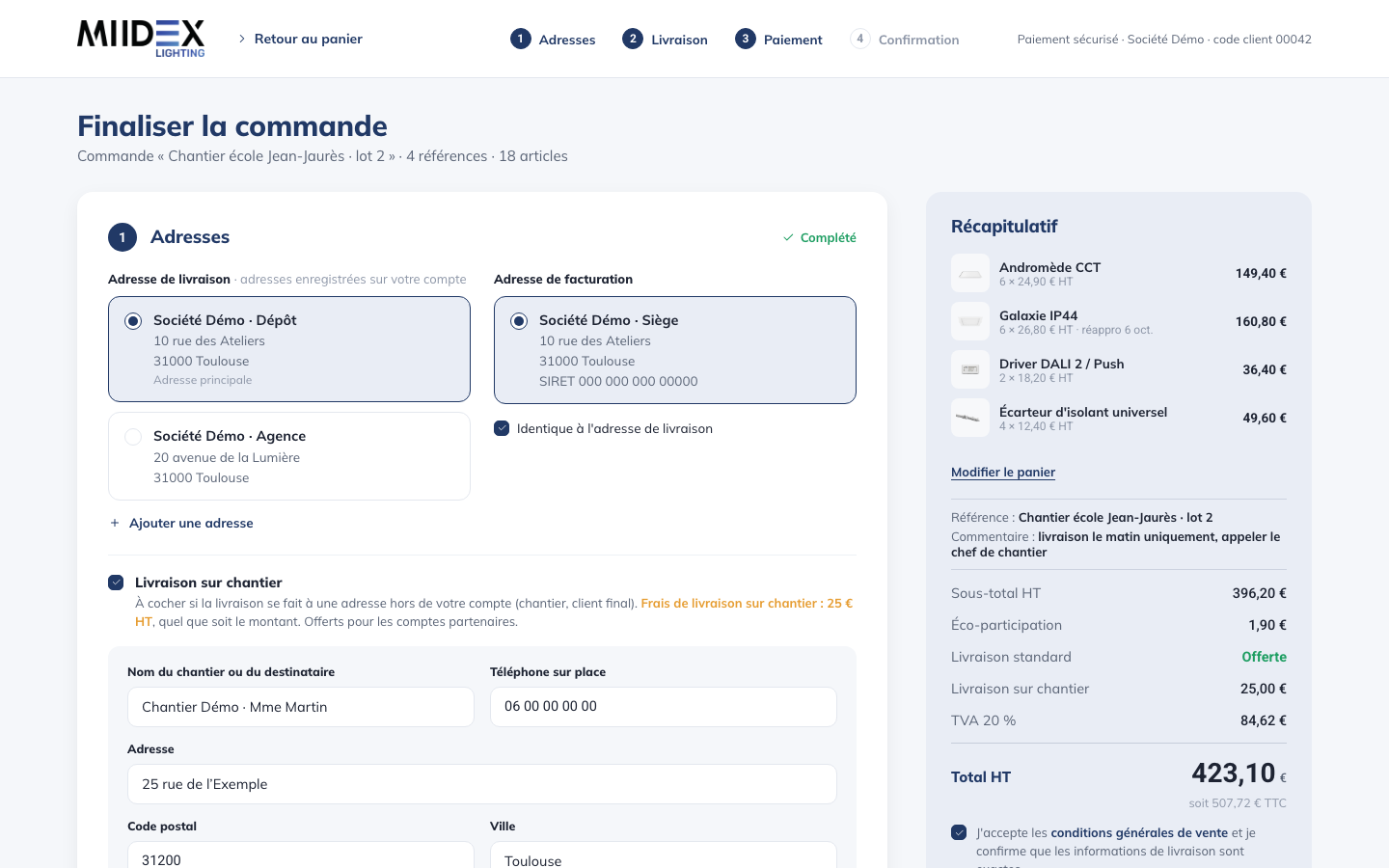This screenshot has width=1389, height=868.
Task: Toggle the Livraison sur chantier checkbox
Action: [x=116, y=583]
